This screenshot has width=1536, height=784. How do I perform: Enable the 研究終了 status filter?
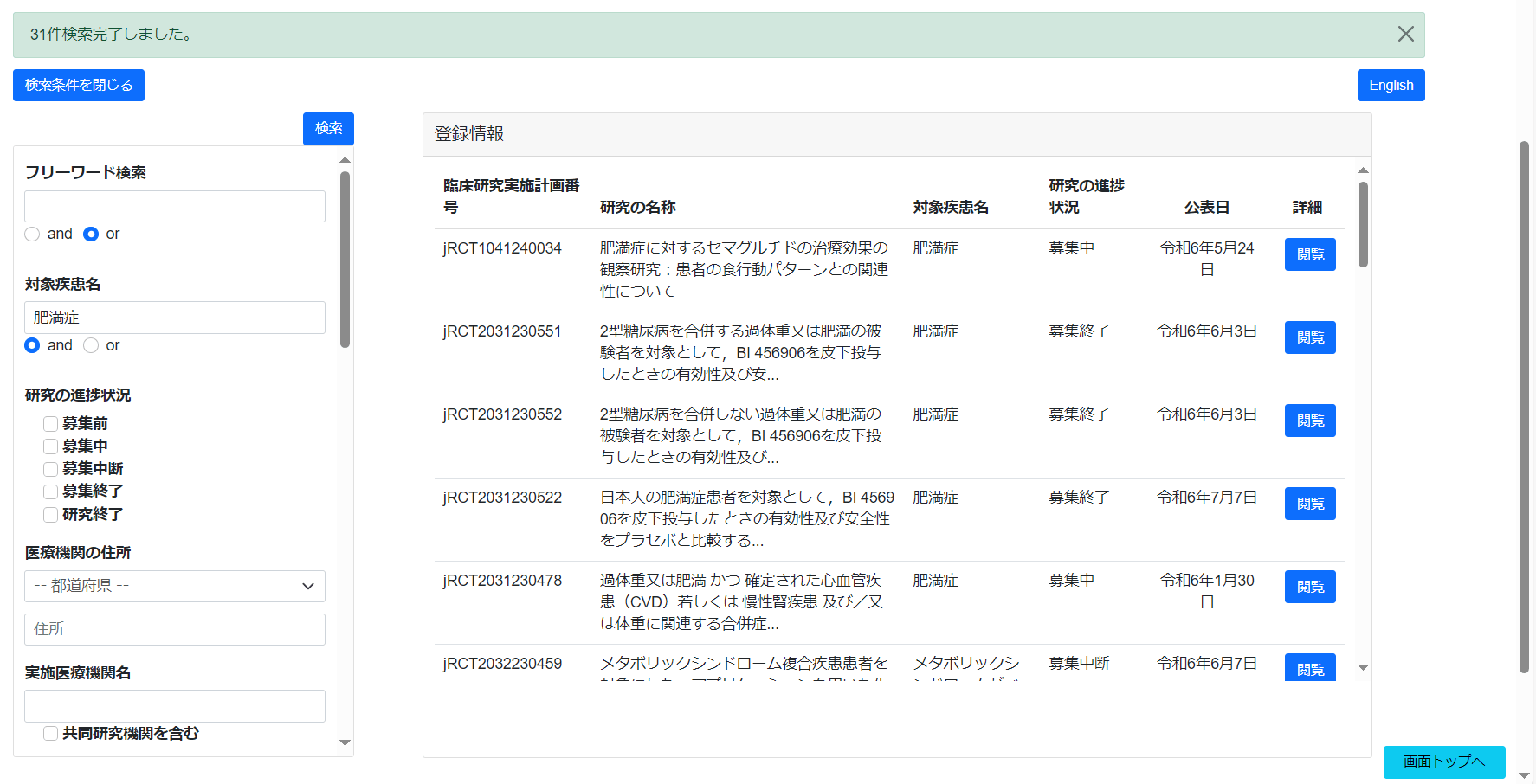pos(50,514)
